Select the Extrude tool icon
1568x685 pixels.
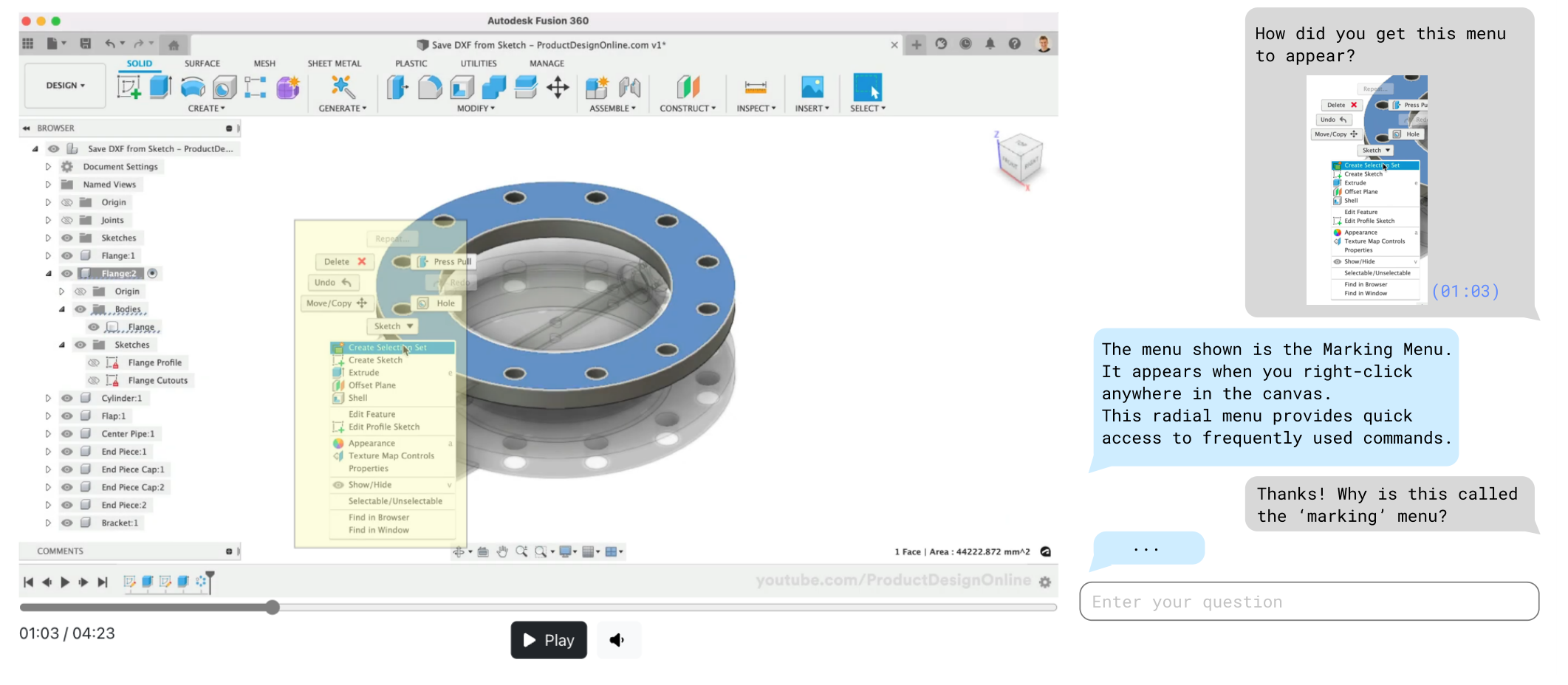tap(160, 87)
